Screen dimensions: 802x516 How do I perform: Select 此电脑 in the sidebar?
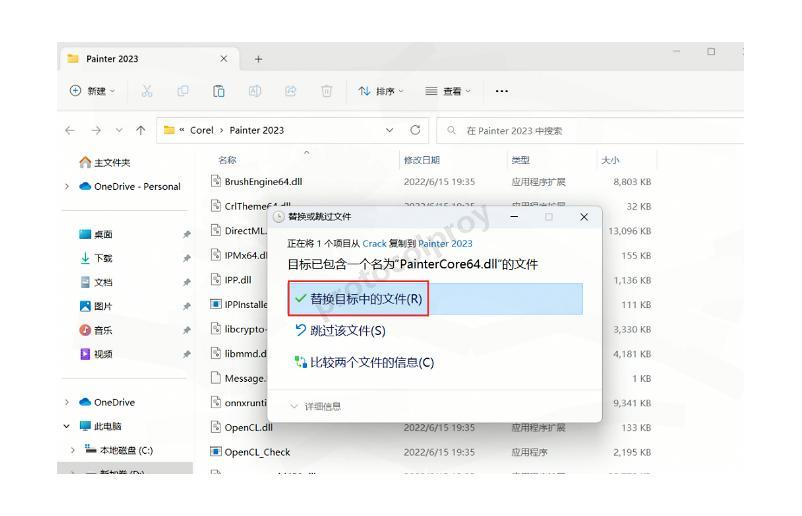click(101, 426)
